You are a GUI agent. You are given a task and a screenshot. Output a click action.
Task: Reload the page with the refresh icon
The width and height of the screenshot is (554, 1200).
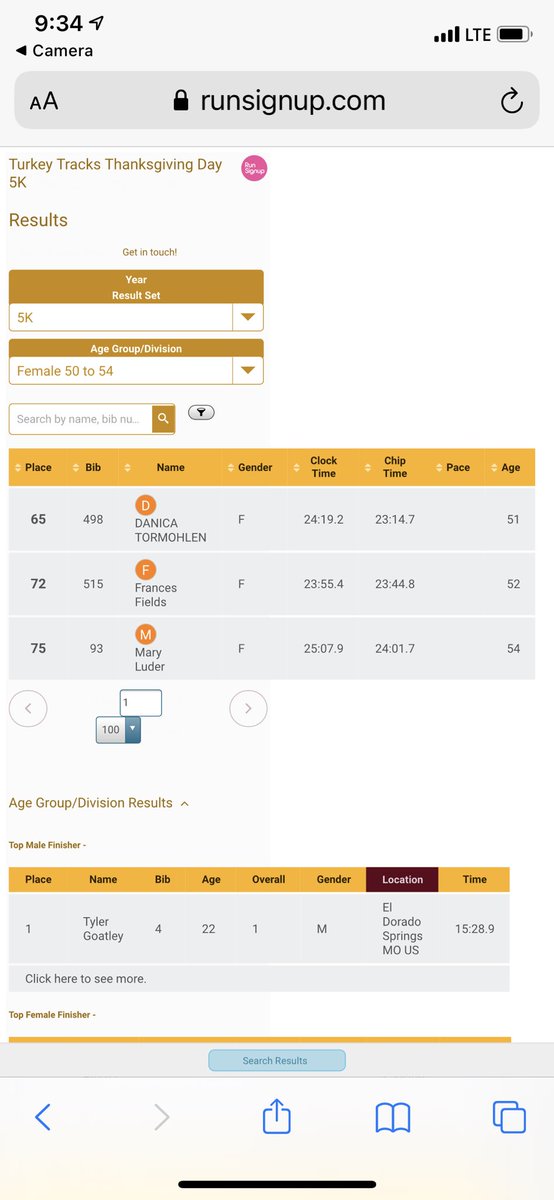tap(510, 101)
